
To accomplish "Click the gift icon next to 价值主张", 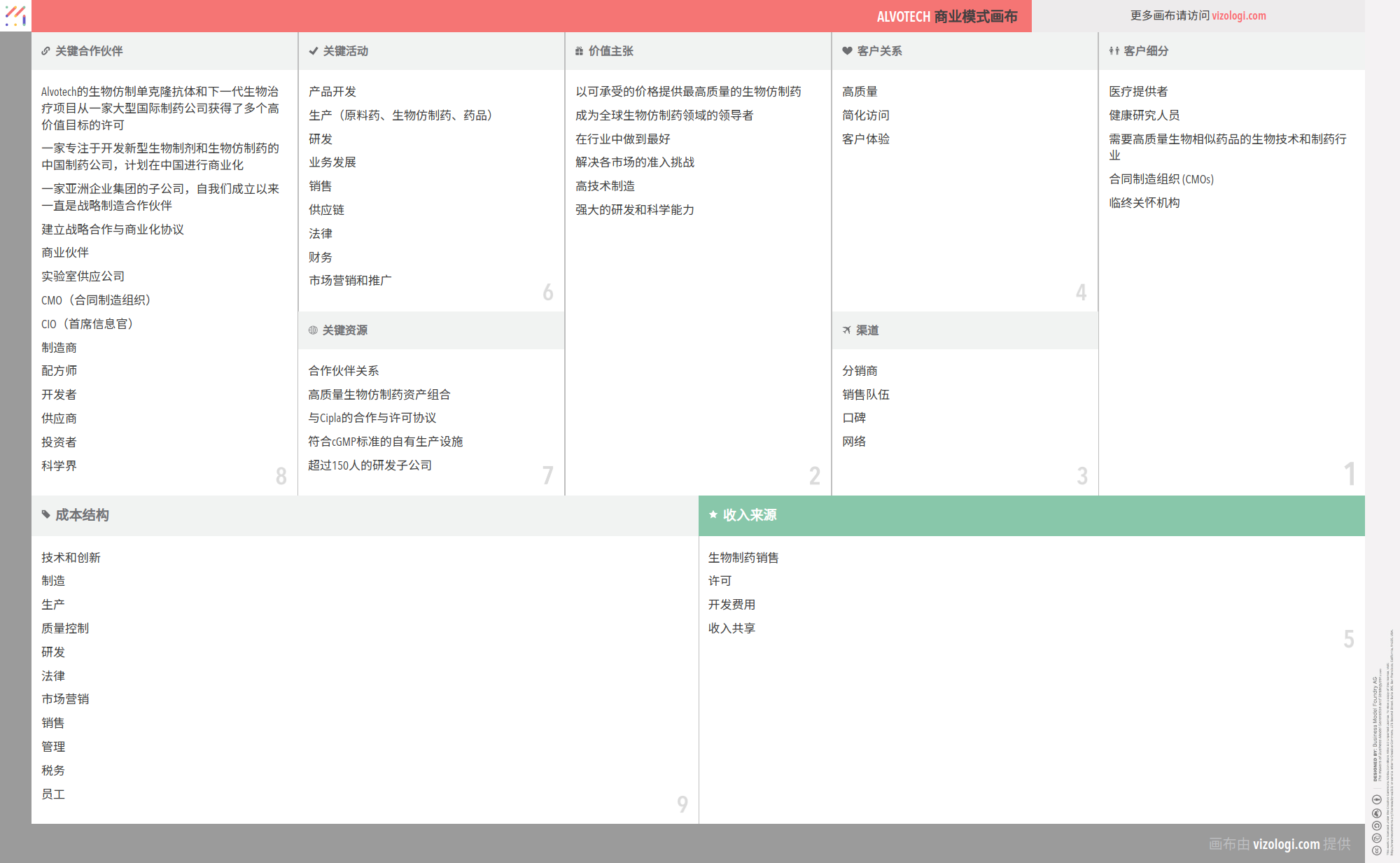I will 578,50.
